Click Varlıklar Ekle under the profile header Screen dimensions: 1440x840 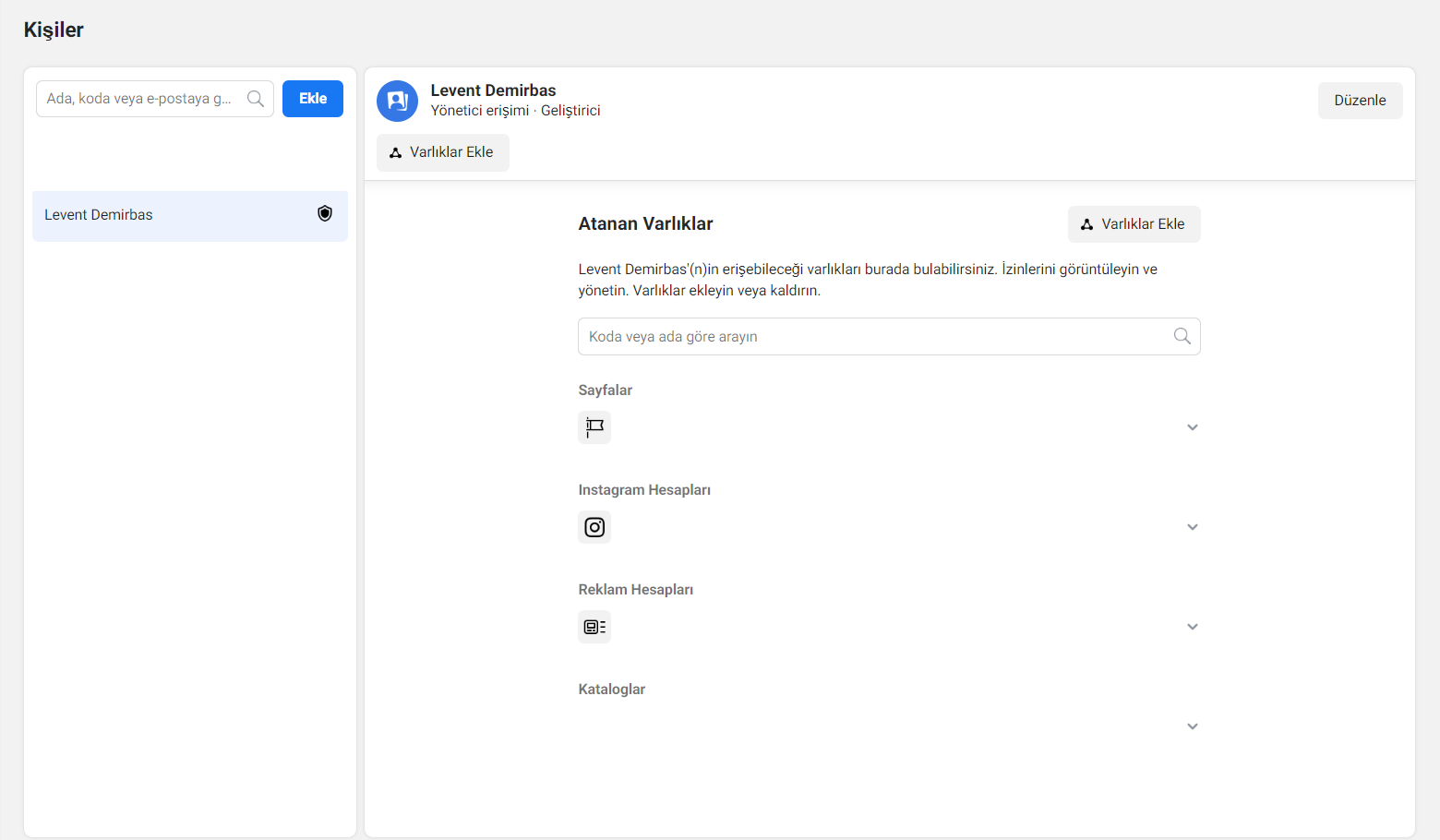tap(443, 152)
